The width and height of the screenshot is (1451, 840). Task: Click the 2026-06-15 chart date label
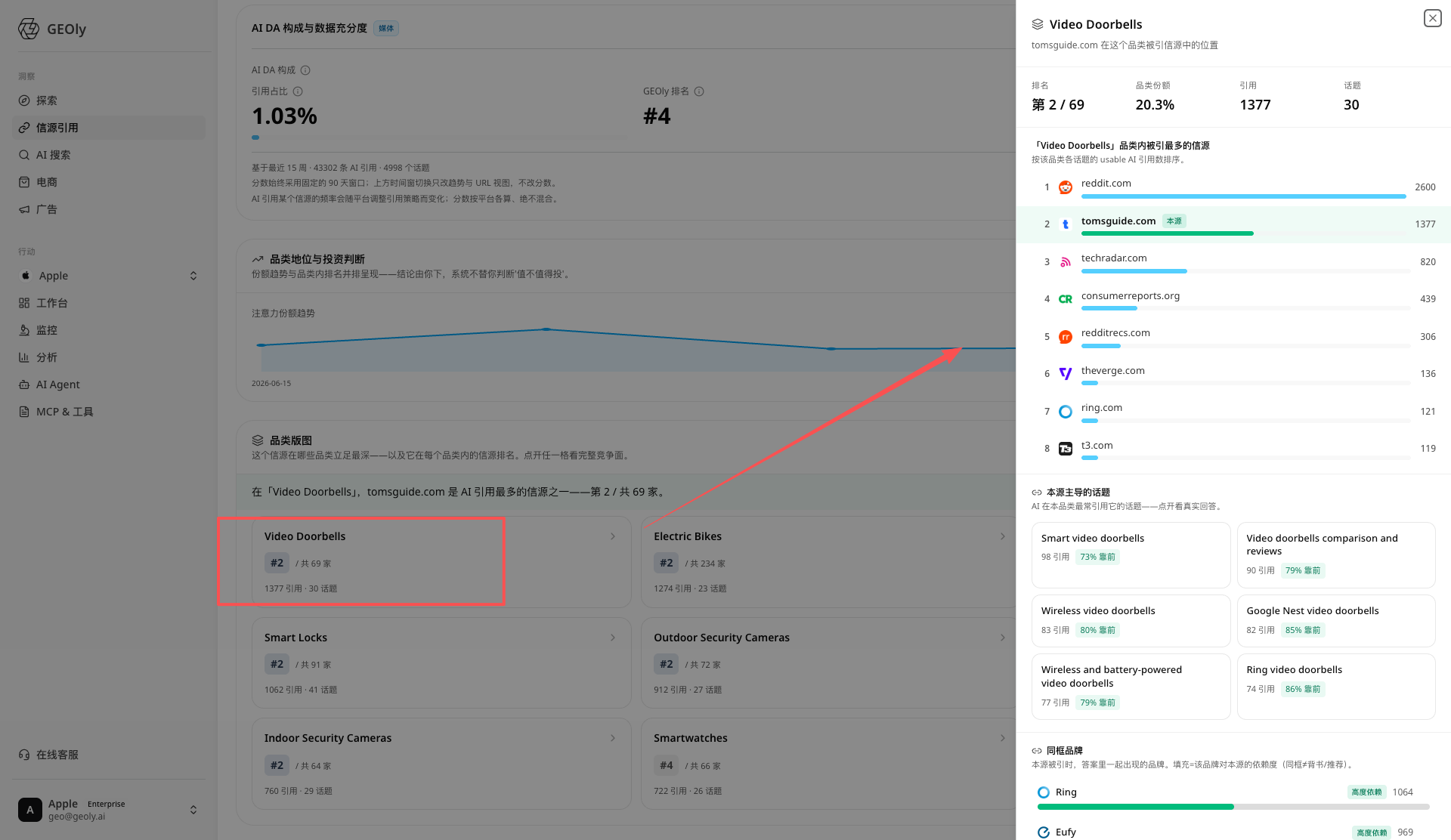tap(271, 384)
